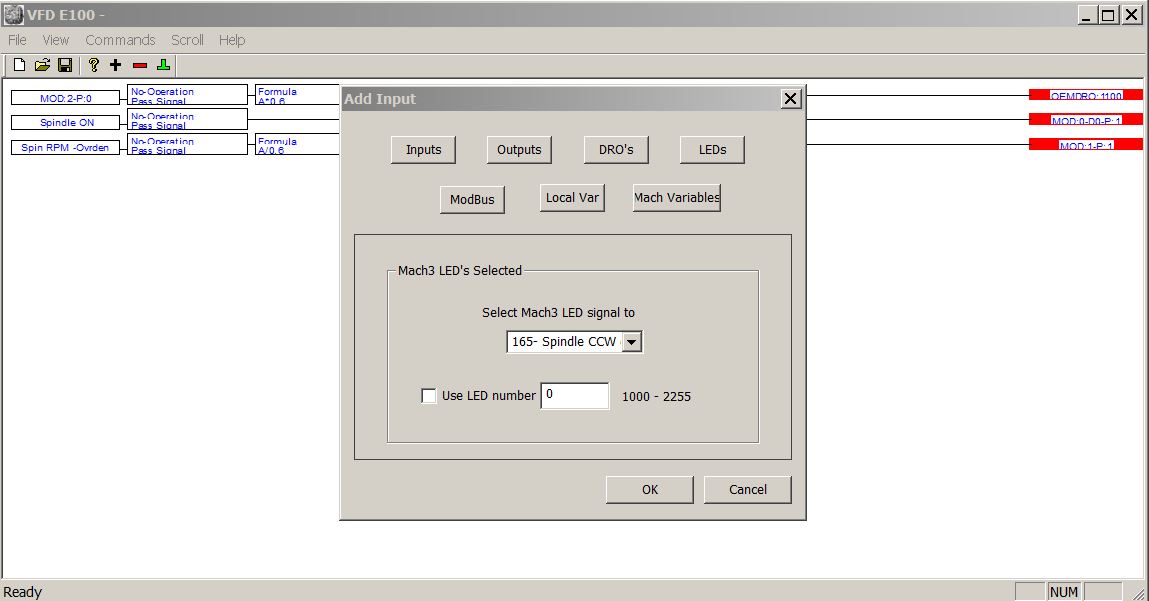Click the Formula A*0.6 block
This screenshot has height=601, width=1149.
[297, 95]
